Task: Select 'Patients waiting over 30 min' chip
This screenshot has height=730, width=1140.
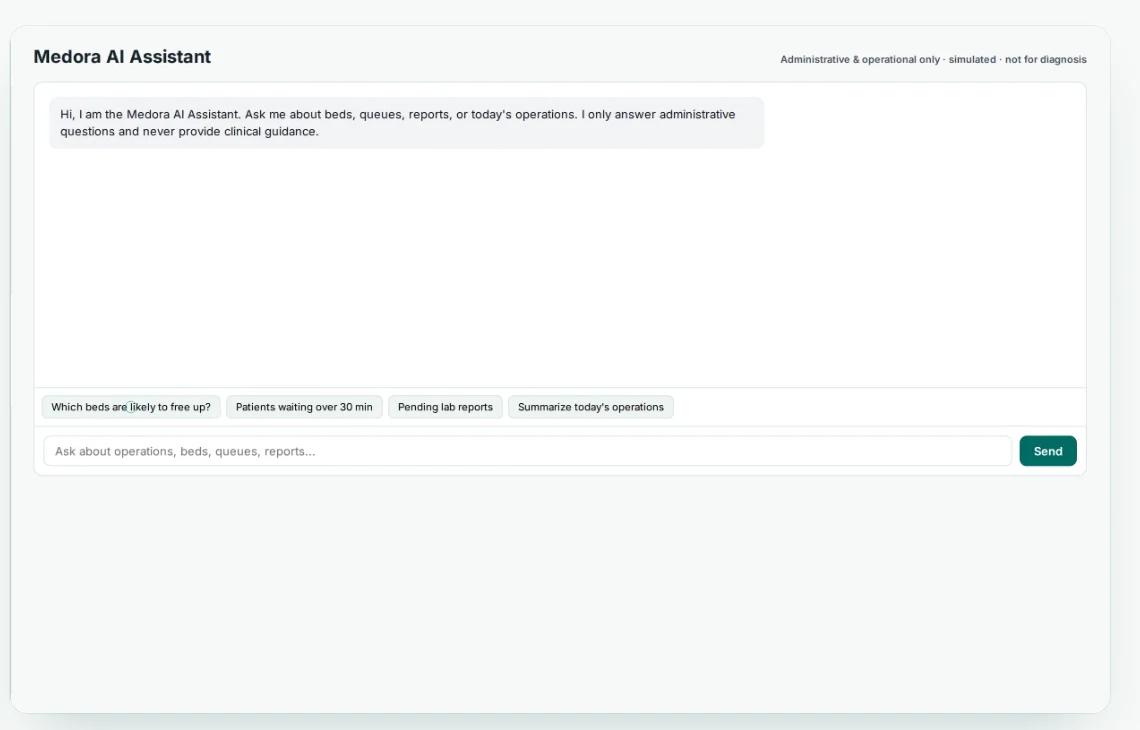Action: pos(304,407)
